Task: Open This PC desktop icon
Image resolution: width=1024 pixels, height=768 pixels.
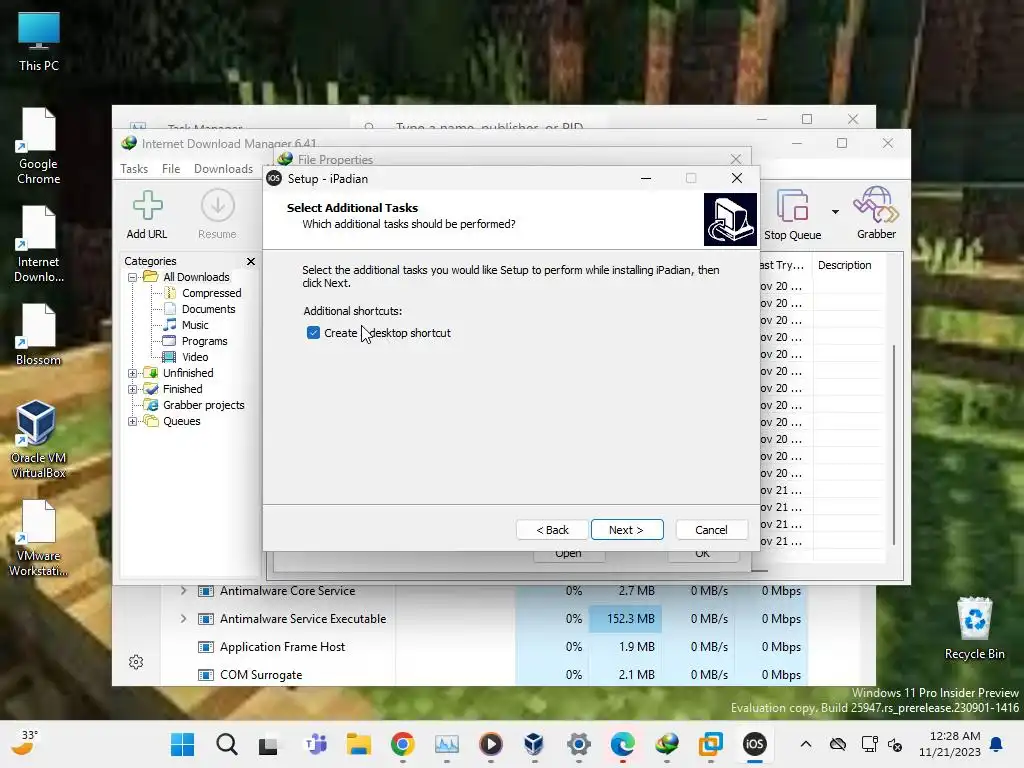Action: tap(39, 42)
